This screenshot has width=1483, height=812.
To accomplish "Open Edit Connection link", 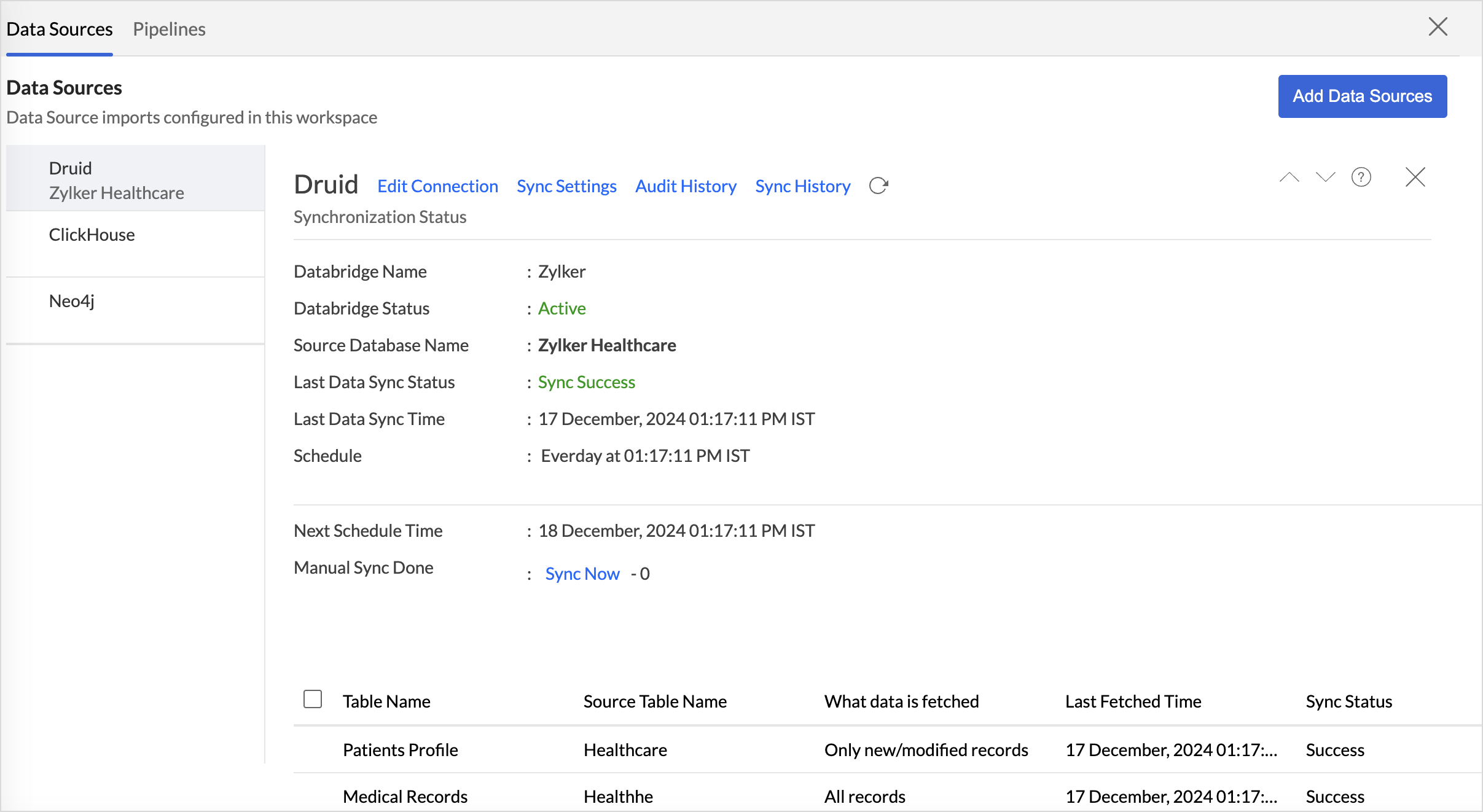I will 437,186.
